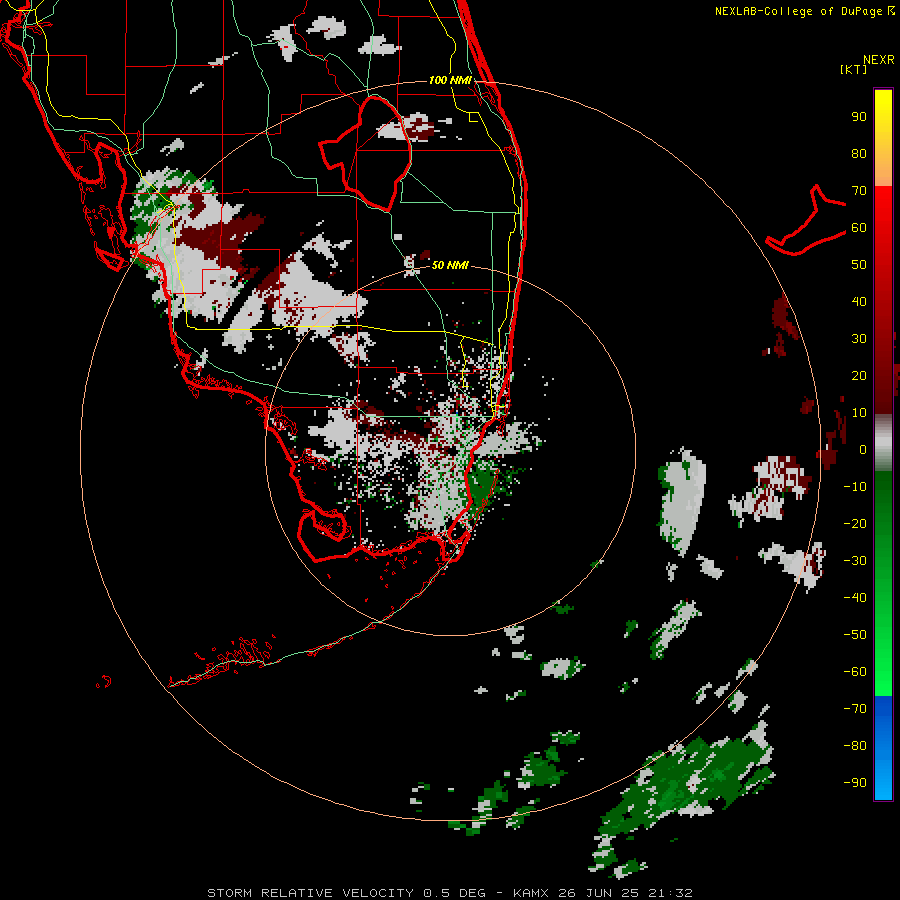The width and height of the screenshot is (900, 900).
Task: Click the 100 NMI range ring label
Action: coord(450,80)
